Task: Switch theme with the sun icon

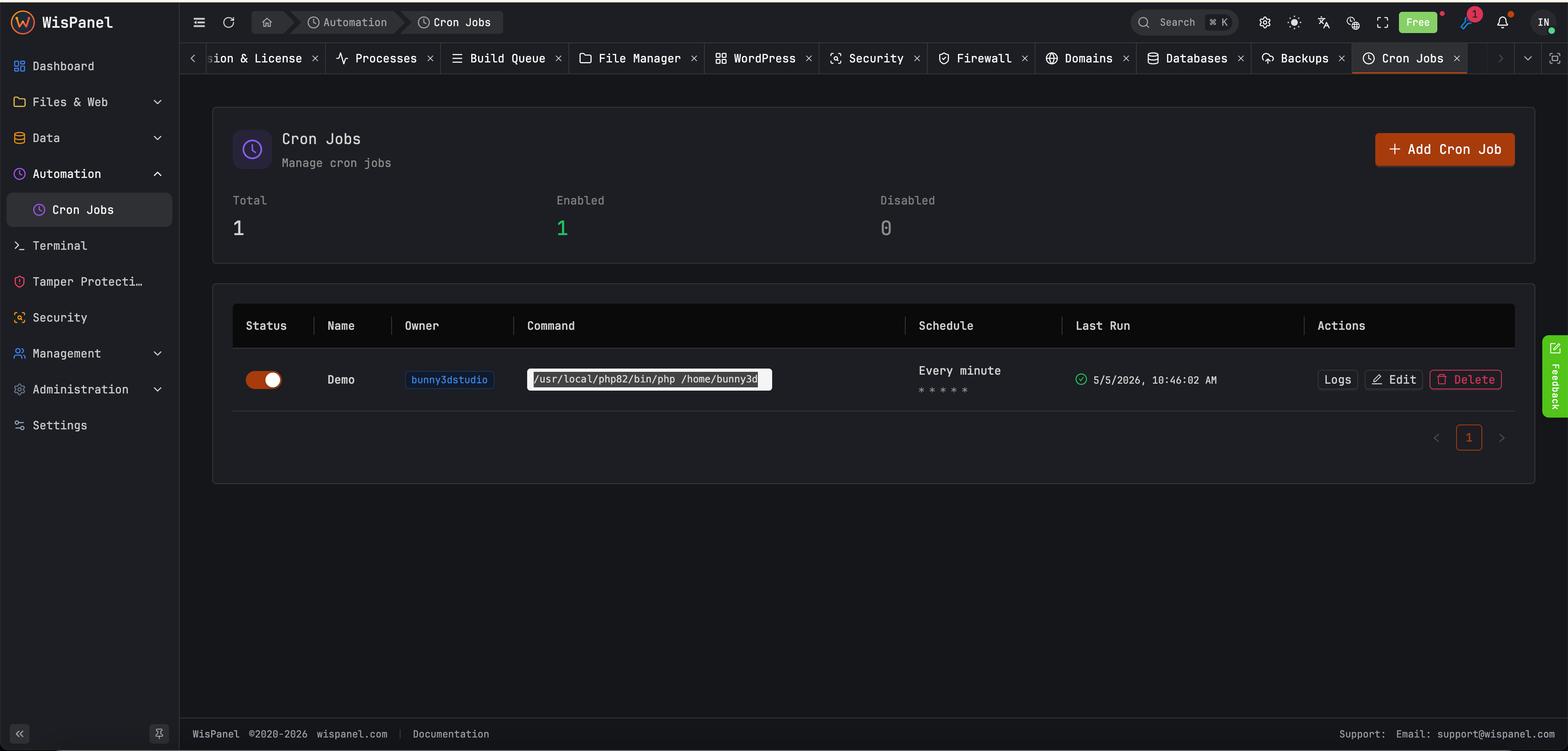Action: [1294, 22]
